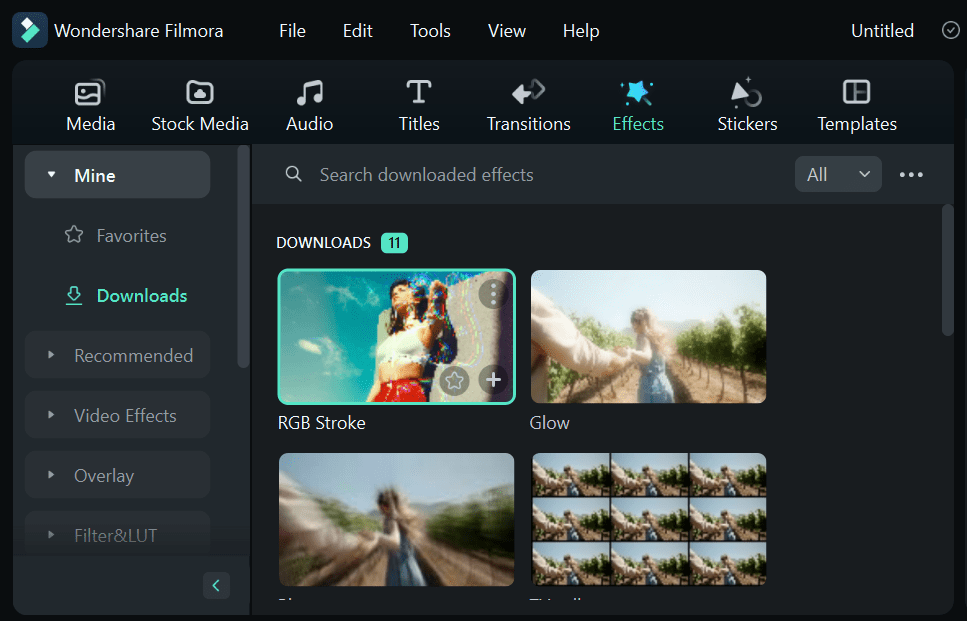This screenshot has height=621, width=967.
Task: Click the DOWNLOADS heading text
Action: tap(324, 243)
